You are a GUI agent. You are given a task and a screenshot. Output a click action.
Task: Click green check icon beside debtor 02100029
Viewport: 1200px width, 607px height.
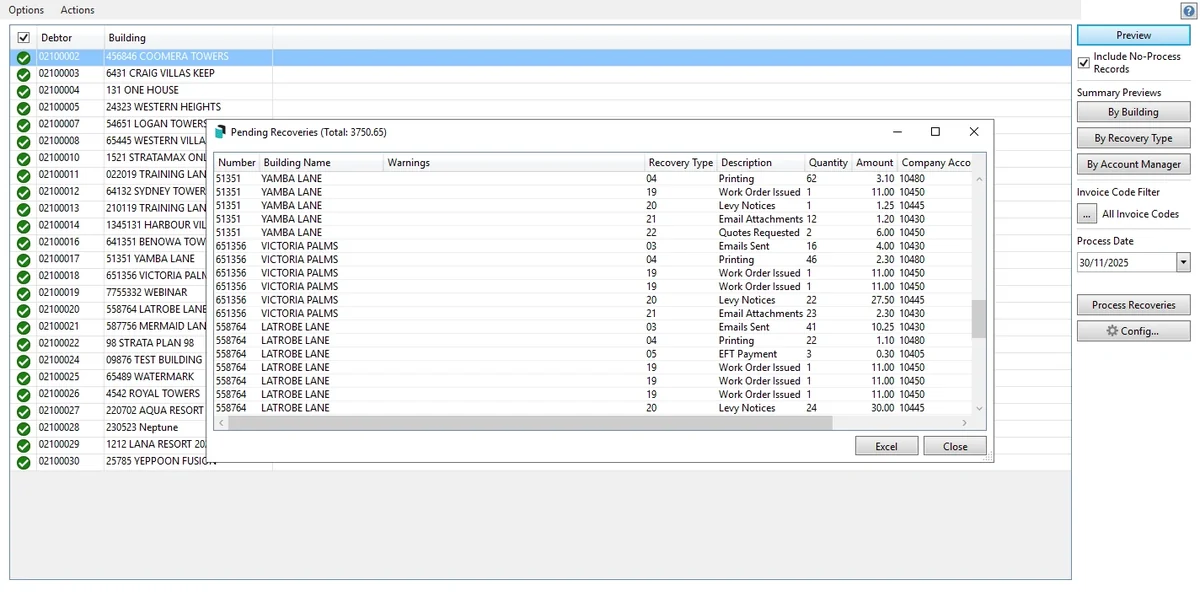[x=23, y=445]
